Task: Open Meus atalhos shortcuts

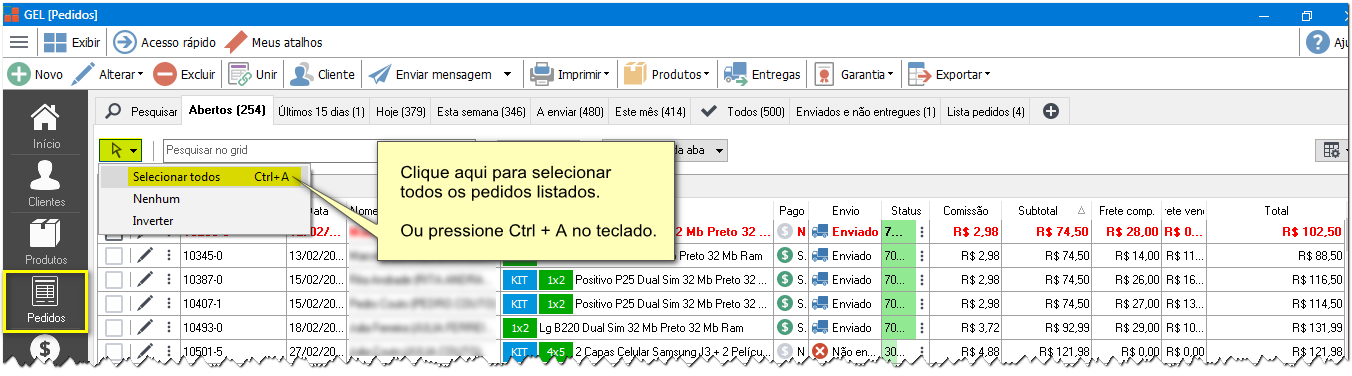Action: 273,42
